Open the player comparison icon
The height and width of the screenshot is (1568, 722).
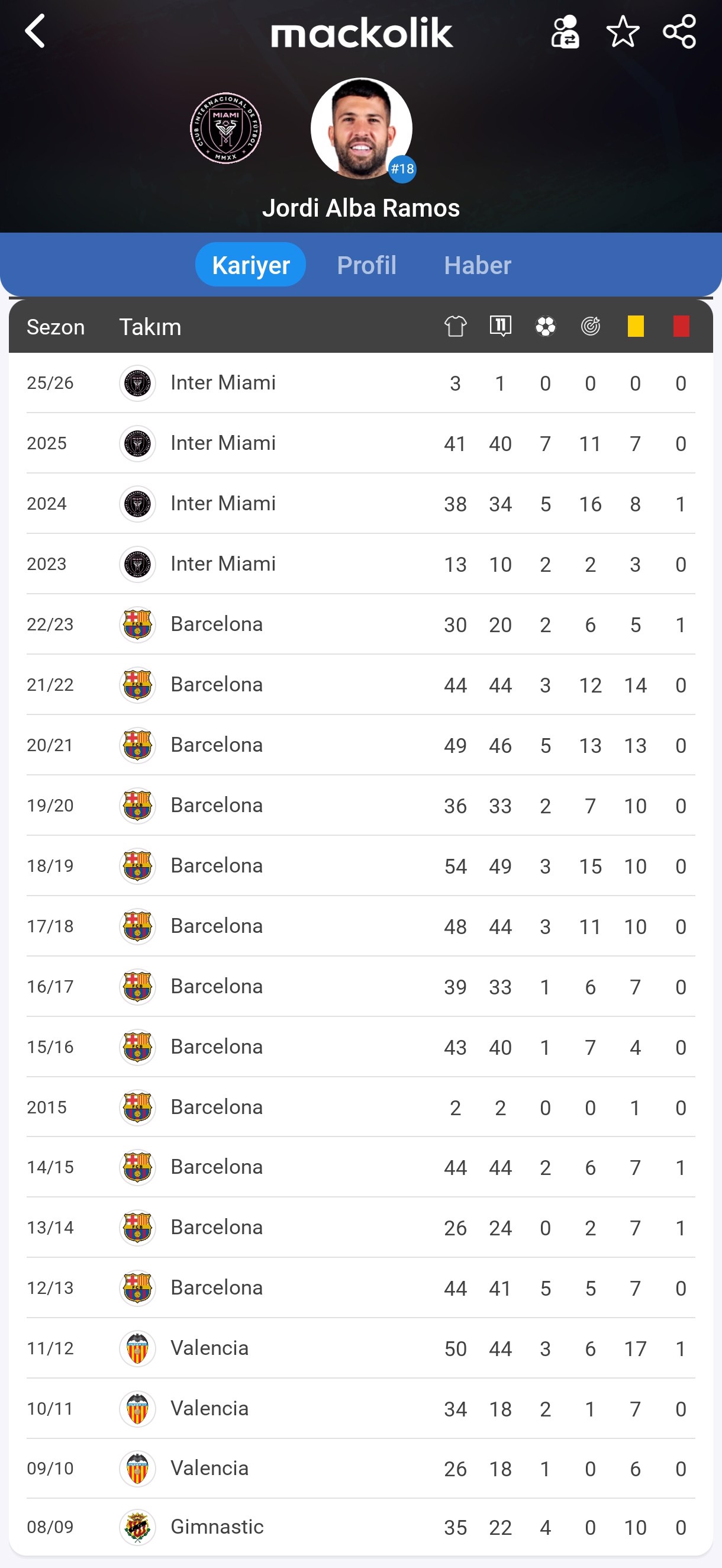(565, 31)
